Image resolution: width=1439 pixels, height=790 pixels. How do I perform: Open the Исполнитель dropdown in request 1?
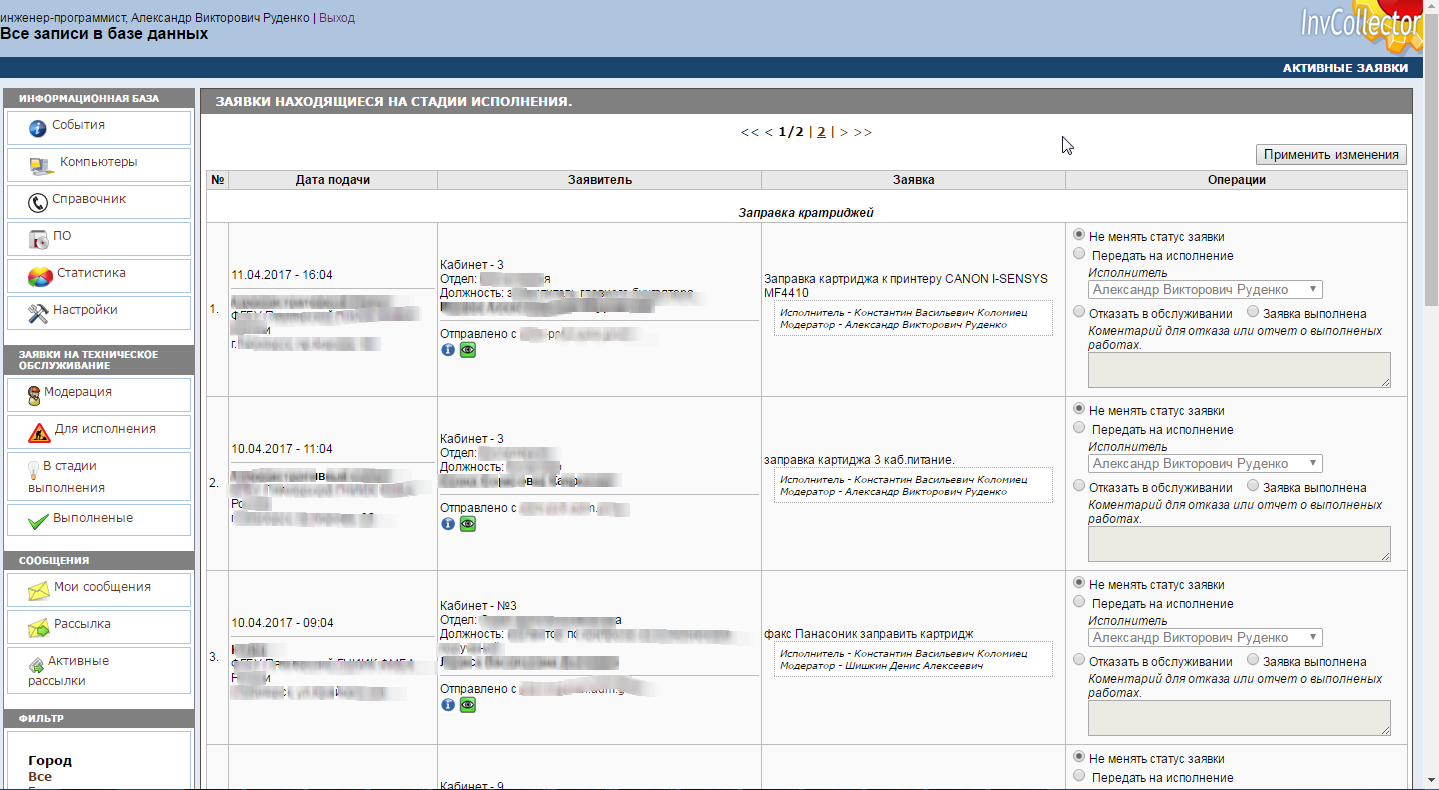tap(1204, 290)
